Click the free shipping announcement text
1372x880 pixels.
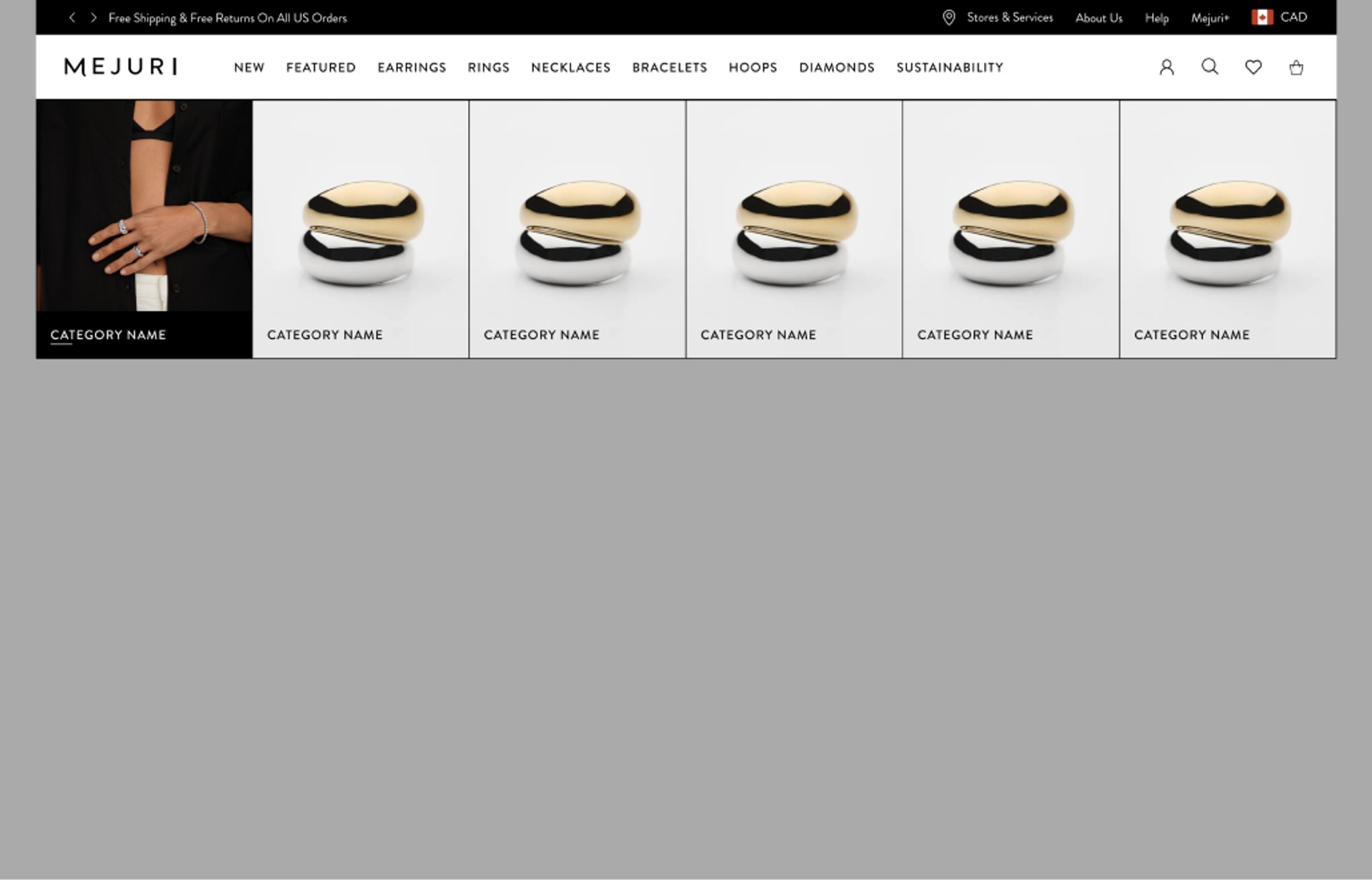click(227, 18)
